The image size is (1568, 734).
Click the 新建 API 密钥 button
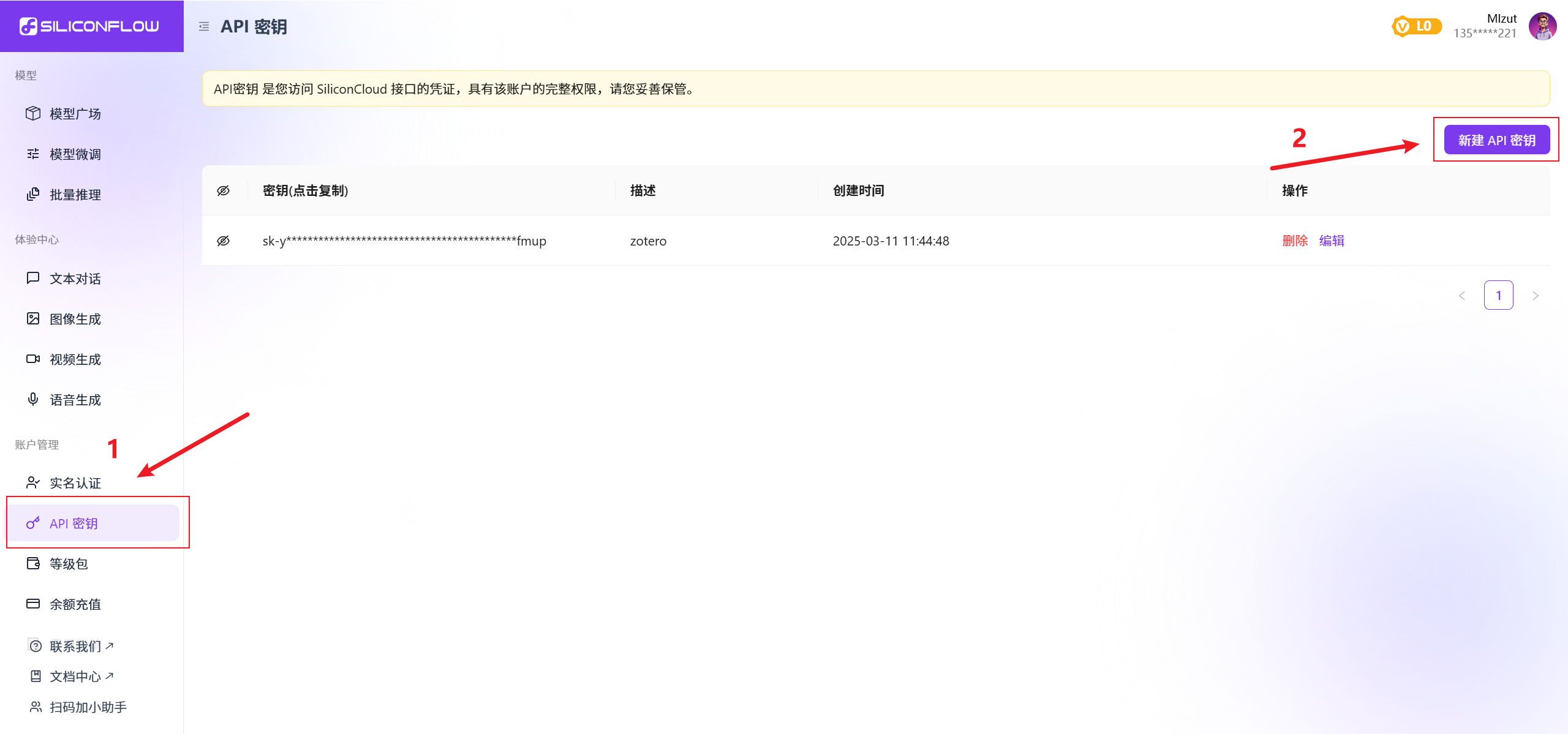pos(1496,140)
